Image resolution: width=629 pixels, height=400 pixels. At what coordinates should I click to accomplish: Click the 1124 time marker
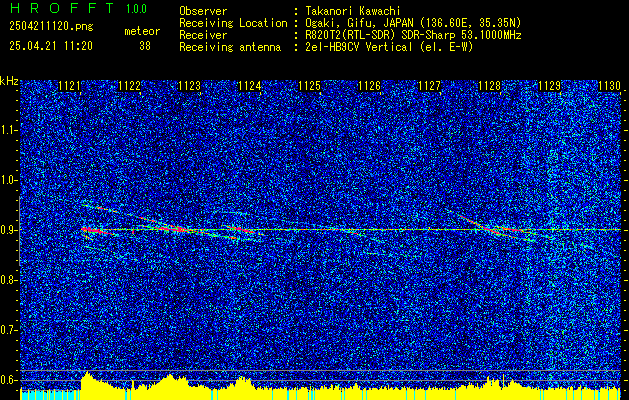[x=250, y=86]
